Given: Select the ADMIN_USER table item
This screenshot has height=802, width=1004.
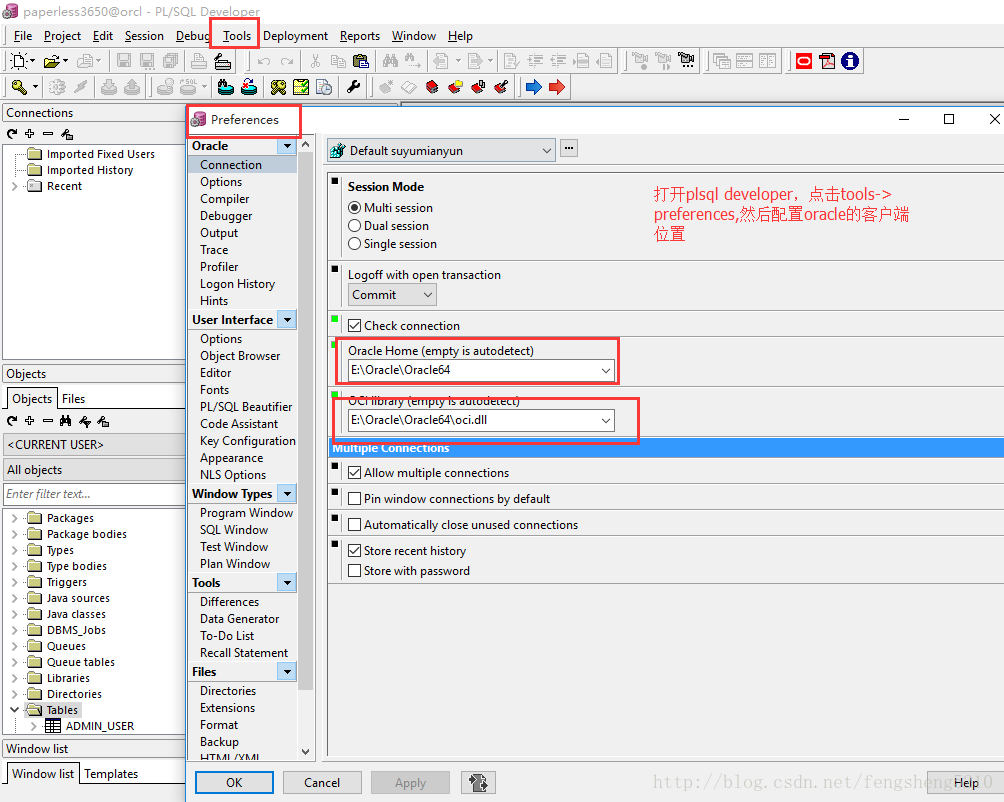Looking at the screenshot, I should (x=99, y=726).
